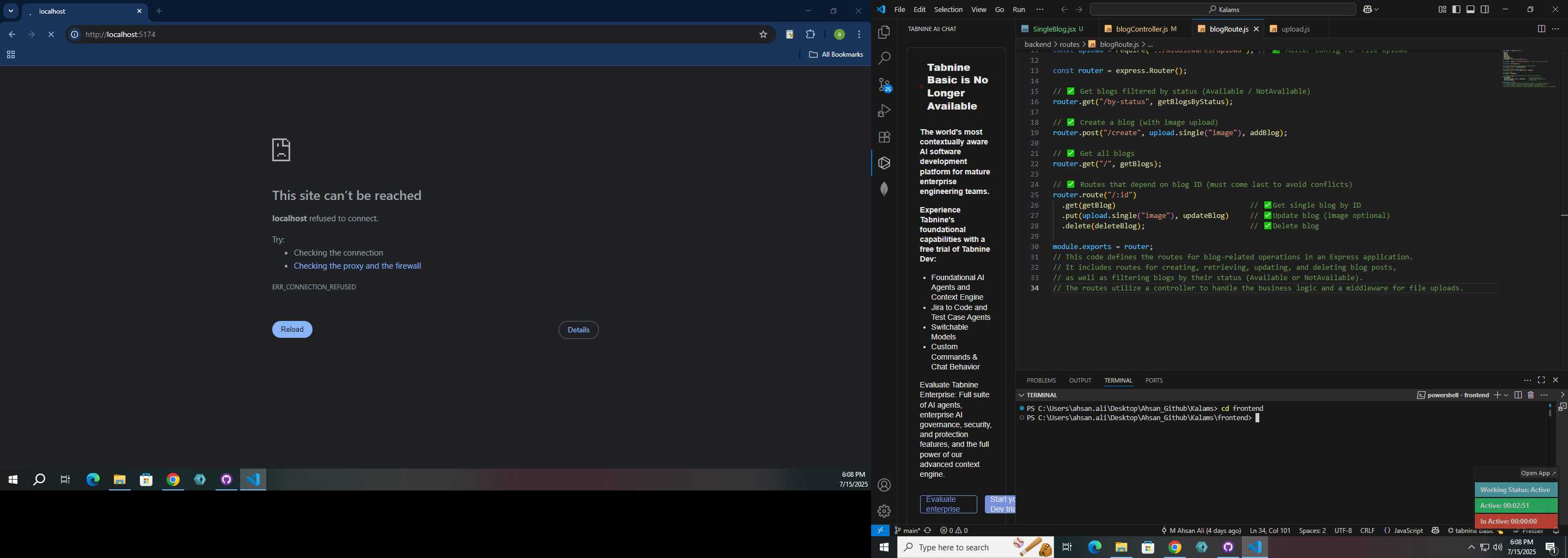
Task: Switch to upload.js editor tab
Action: (x=1296, y=29)
